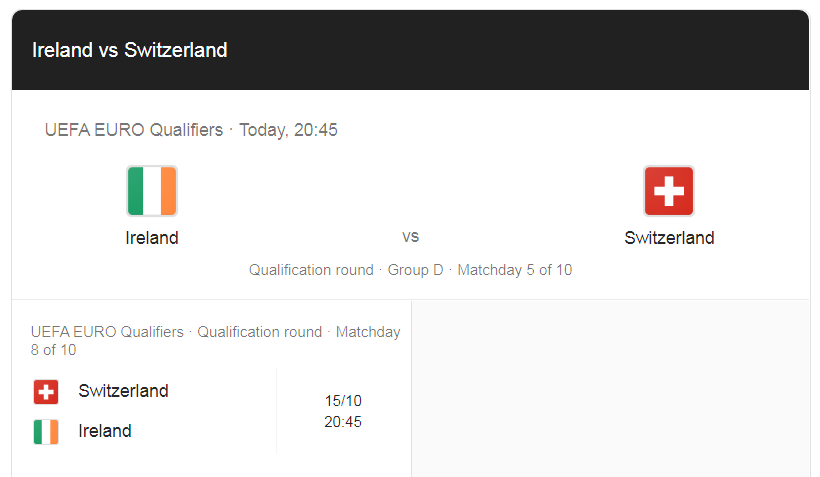This screenshot has height=477, width=820.
Task: Click the large Ireland flag icon
Action: 152,191
